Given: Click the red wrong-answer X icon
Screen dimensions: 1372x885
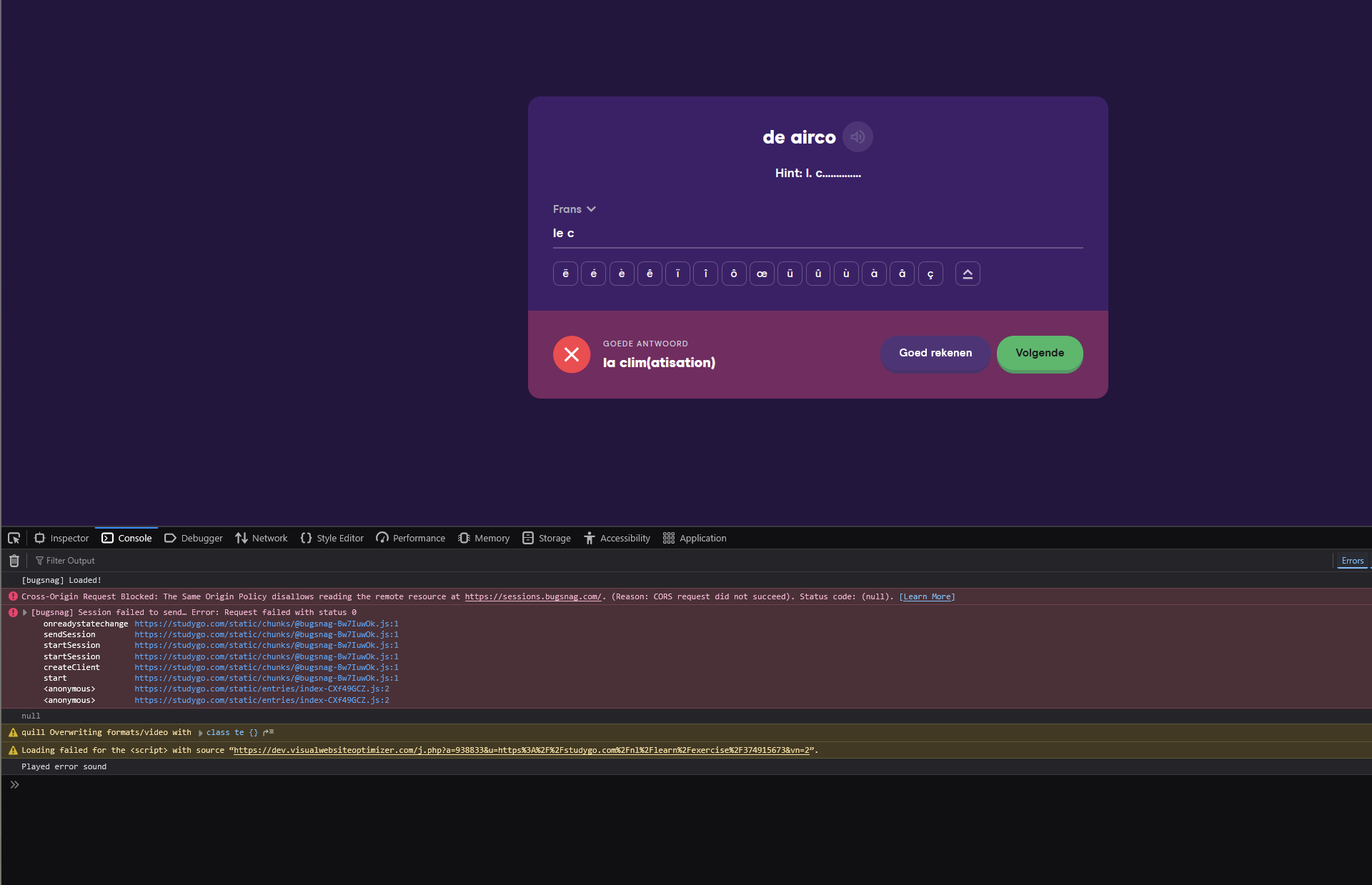Looking at the screenshot, I should (x=572, y=354).
